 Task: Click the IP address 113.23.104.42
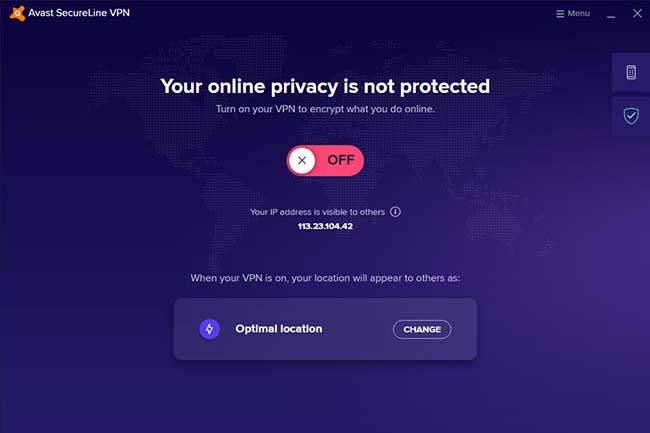pos(325,226)
